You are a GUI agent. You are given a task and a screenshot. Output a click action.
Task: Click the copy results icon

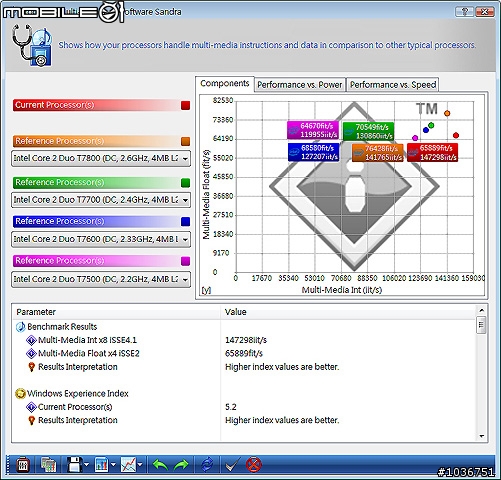click(x=48, y=464)
